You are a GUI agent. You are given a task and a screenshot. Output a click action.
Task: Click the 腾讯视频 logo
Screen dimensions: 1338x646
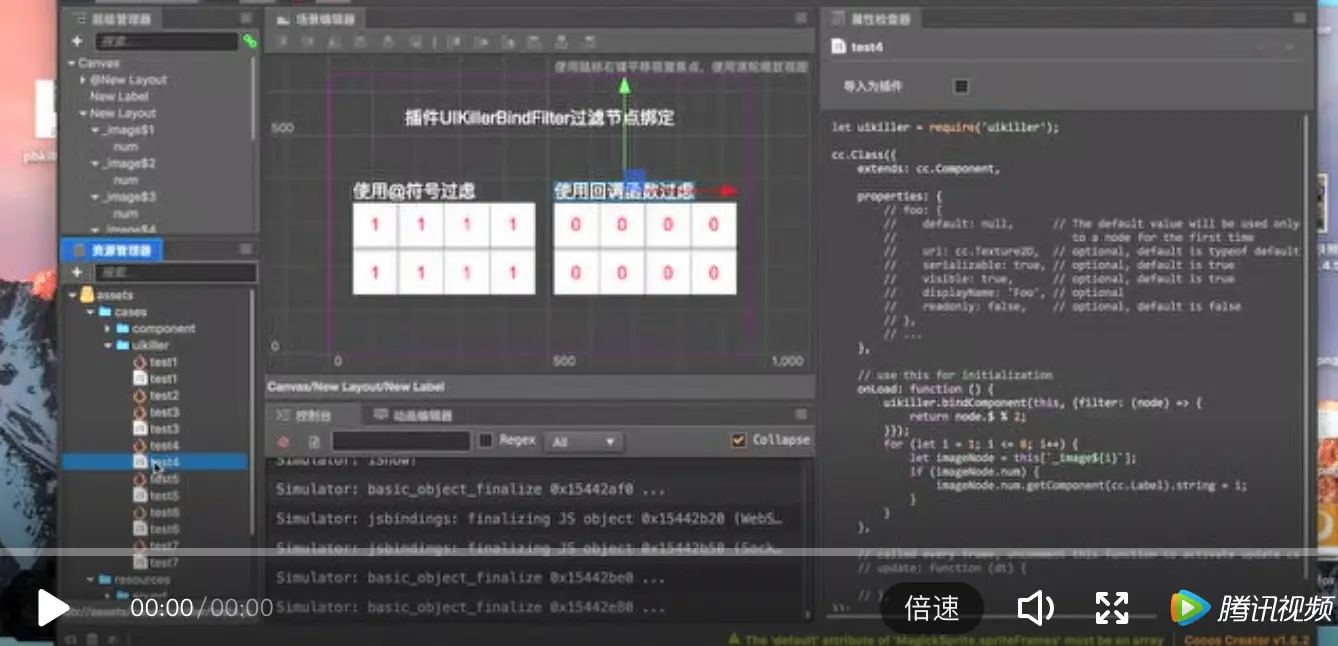1252,608
